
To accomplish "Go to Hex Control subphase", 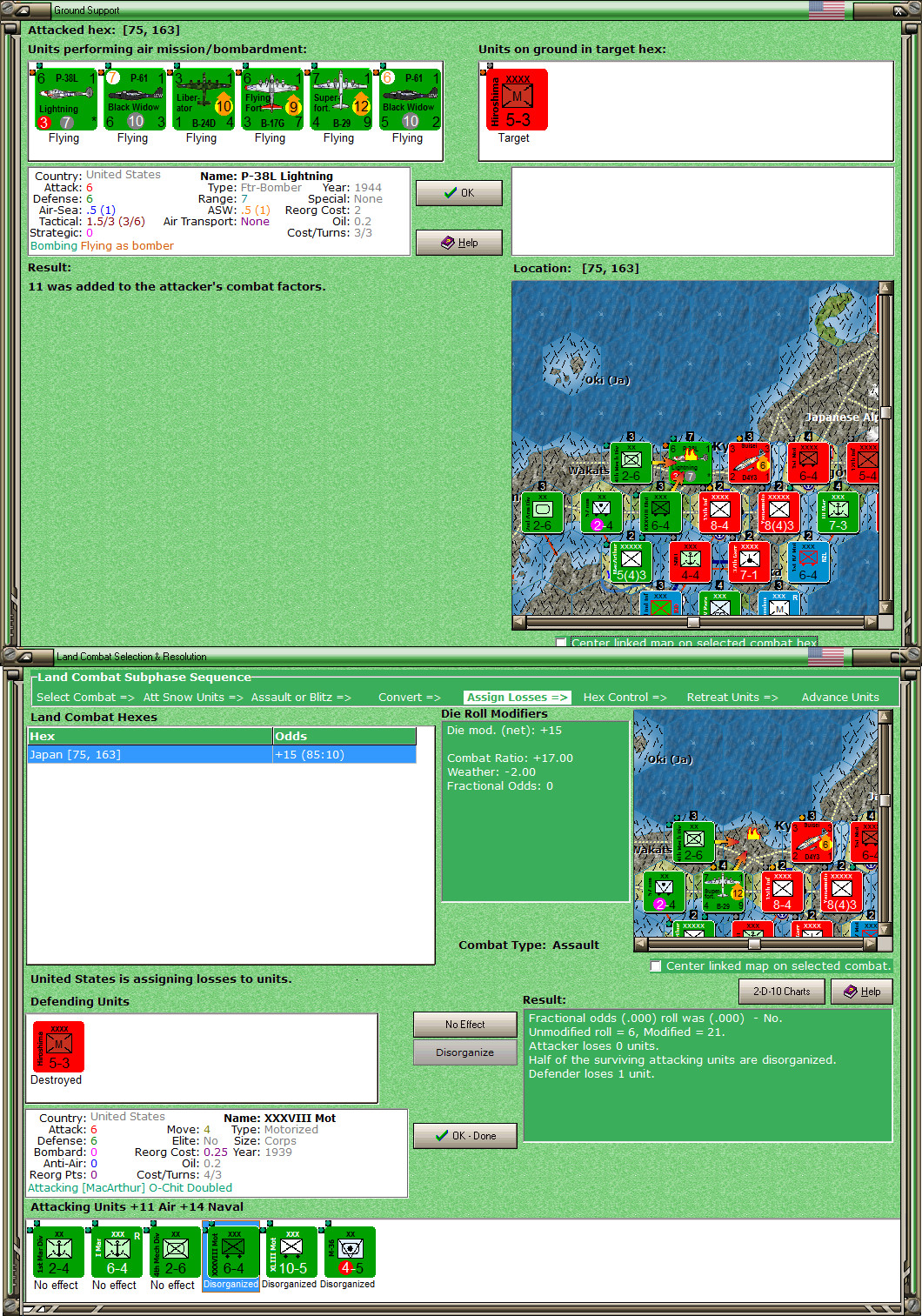I will coord(625,698).
